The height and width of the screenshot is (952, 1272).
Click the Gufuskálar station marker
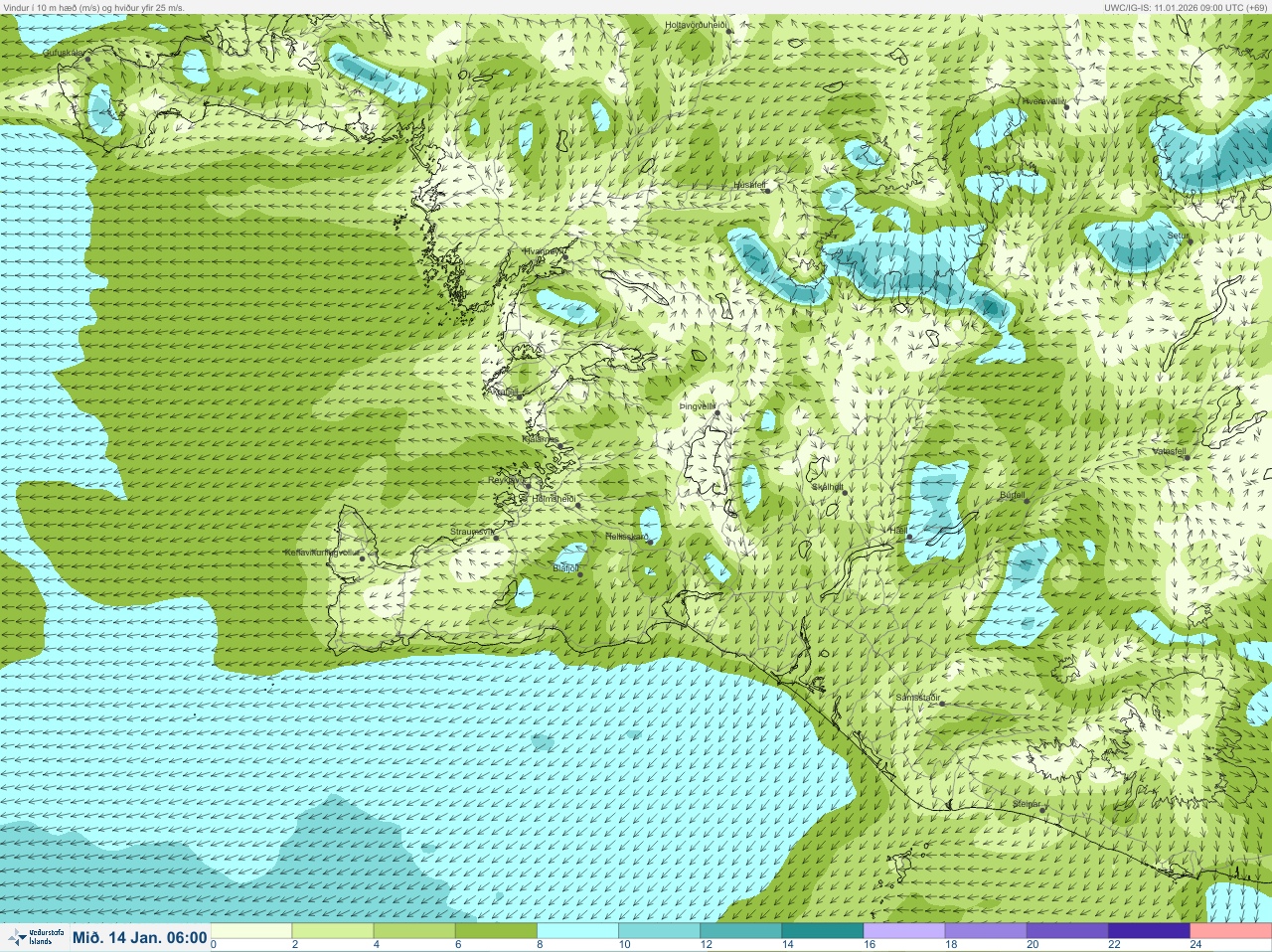coord(88,59)
